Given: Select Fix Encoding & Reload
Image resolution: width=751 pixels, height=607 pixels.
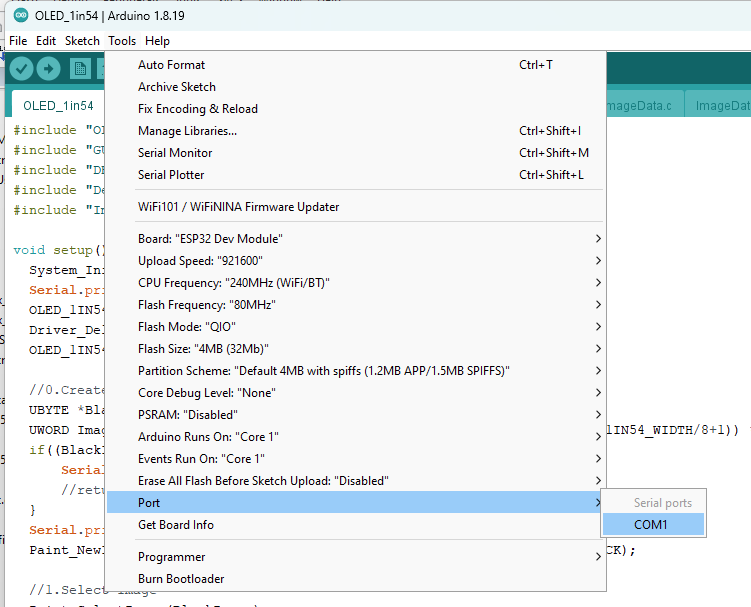Looking at the screenshot, I should click(356, 109).
